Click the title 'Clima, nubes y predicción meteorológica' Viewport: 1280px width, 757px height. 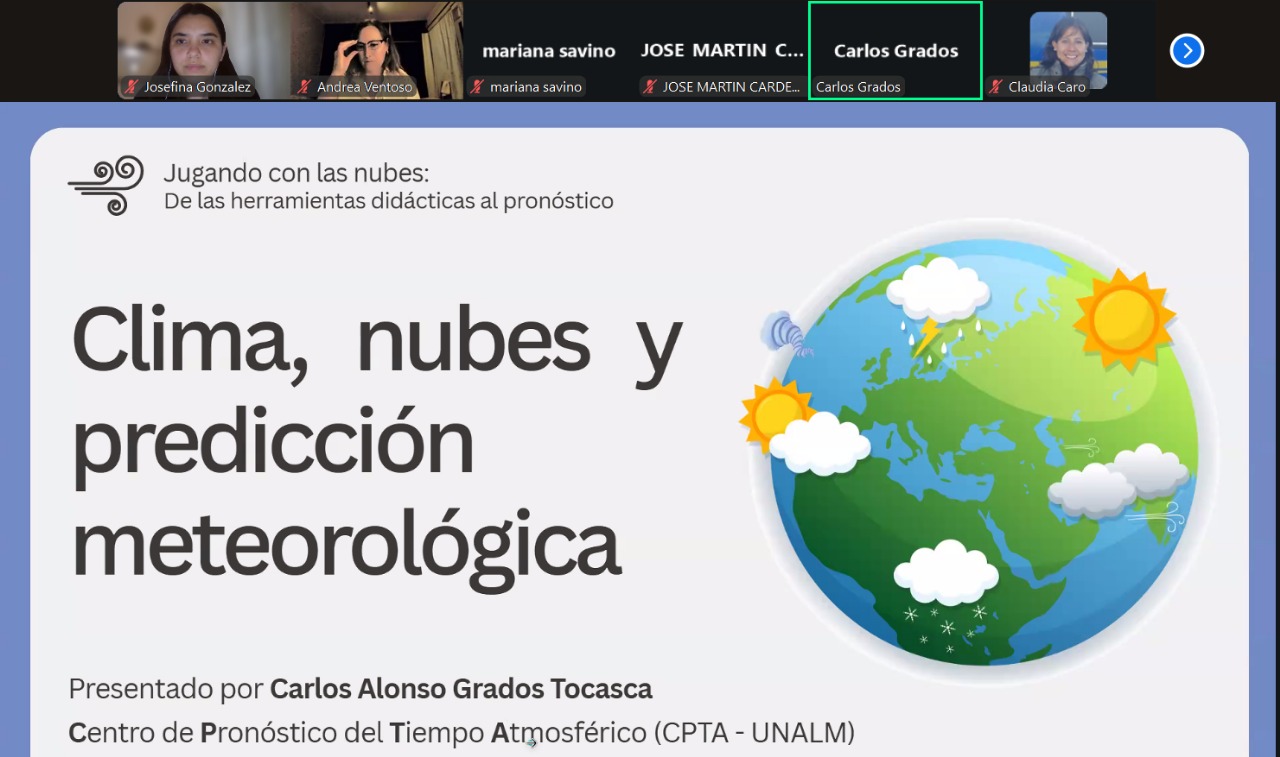[x=375, y=440]
